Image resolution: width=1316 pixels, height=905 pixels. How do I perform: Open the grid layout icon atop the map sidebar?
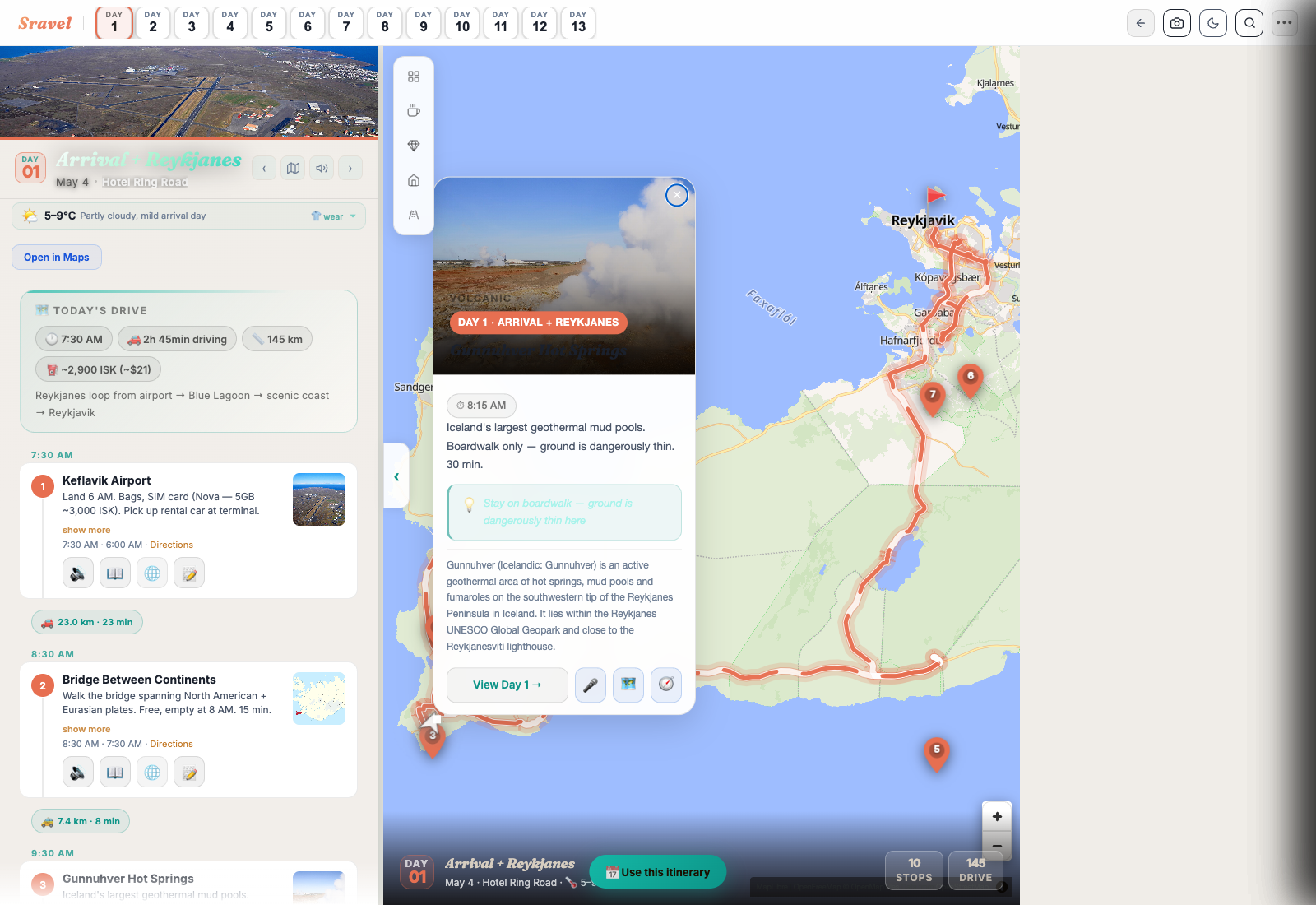pyautogui.click(x=414, y=76)
